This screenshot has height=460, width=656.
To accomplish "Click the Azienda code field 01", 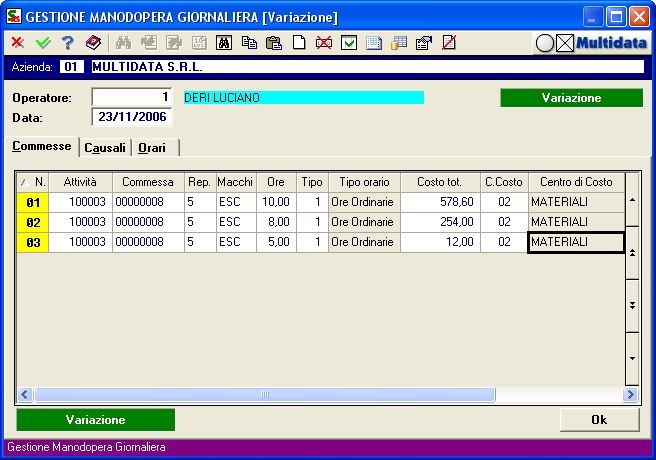I will pos(72,67).
